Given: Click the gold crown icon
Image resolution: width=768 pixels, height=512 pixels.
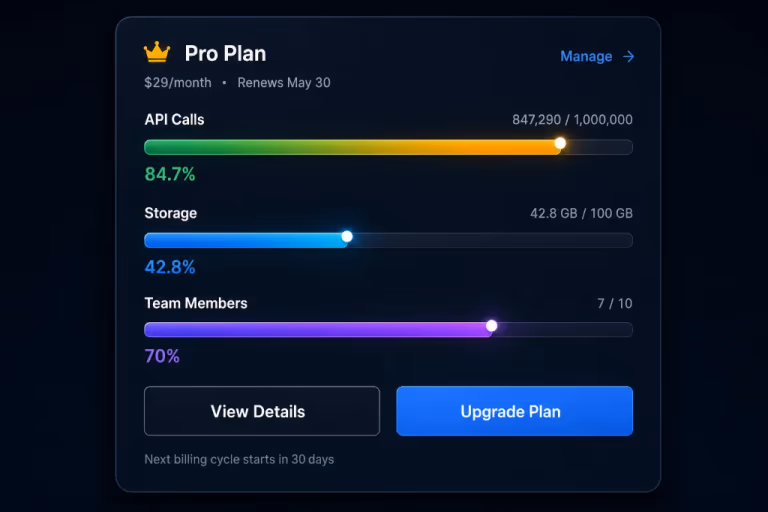Looking at the screenshot, I should pos(157,52).
